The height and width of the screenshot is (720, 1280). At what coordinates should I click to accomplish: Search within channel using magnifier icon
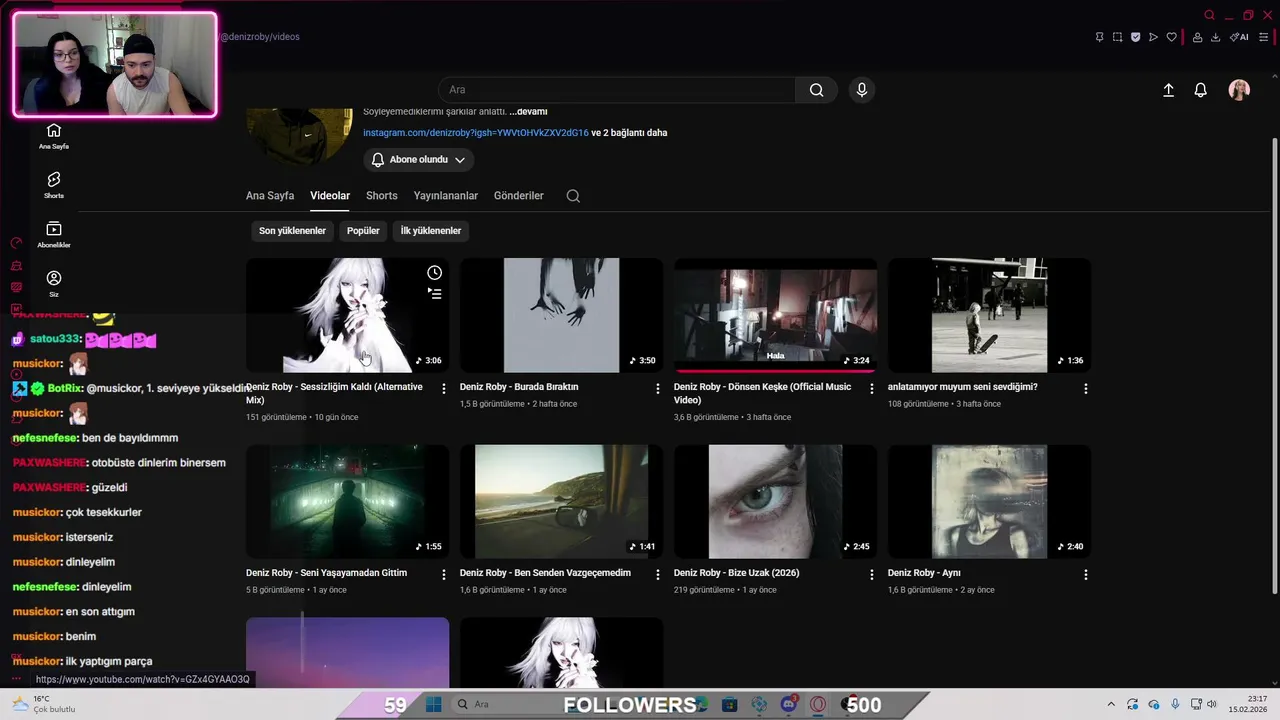(573, 196)
